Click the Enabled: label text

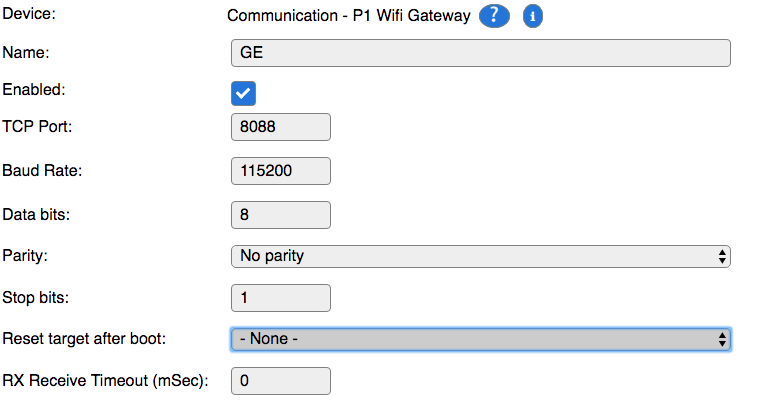33,90
